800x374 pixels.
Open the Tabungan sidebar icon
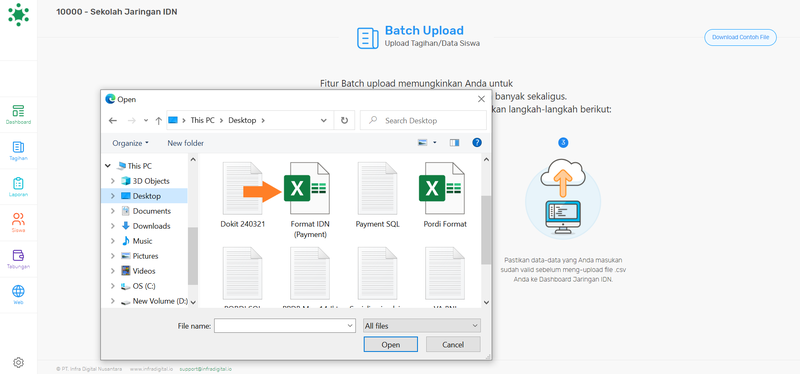[18, 259]
